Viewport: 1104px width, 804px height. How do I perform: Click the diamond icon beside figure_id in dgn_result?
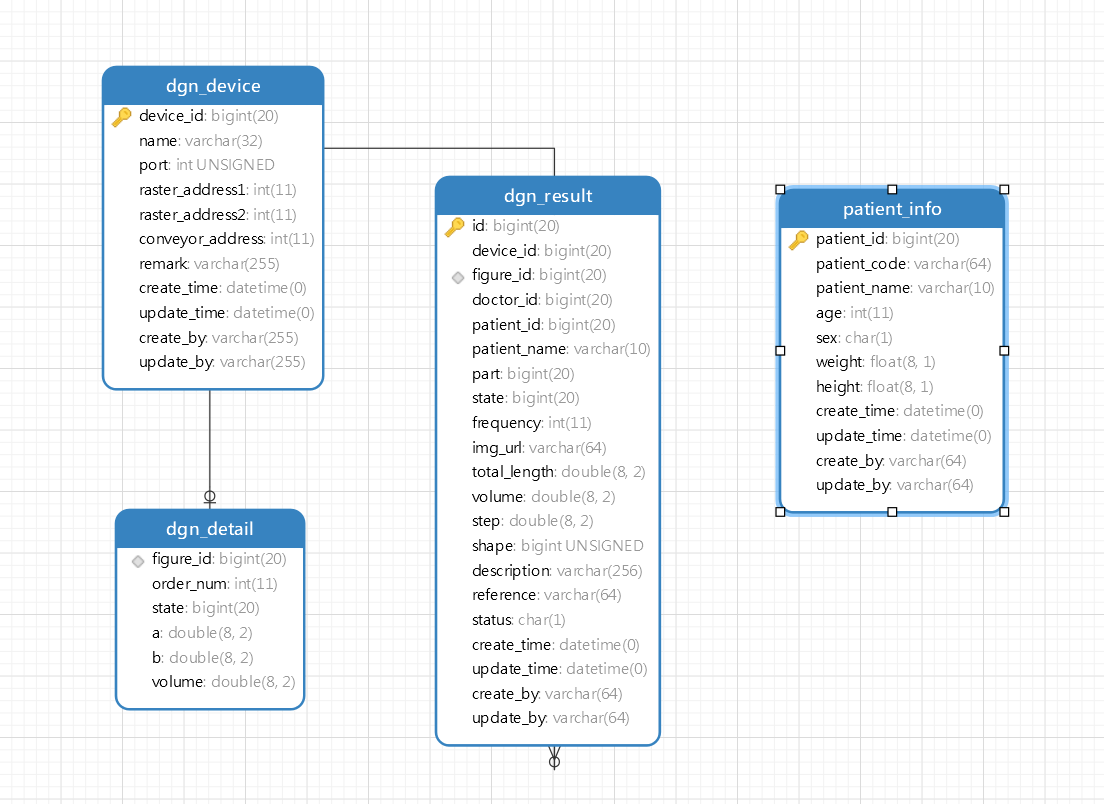pyautogui.click(x=456, y=276)
